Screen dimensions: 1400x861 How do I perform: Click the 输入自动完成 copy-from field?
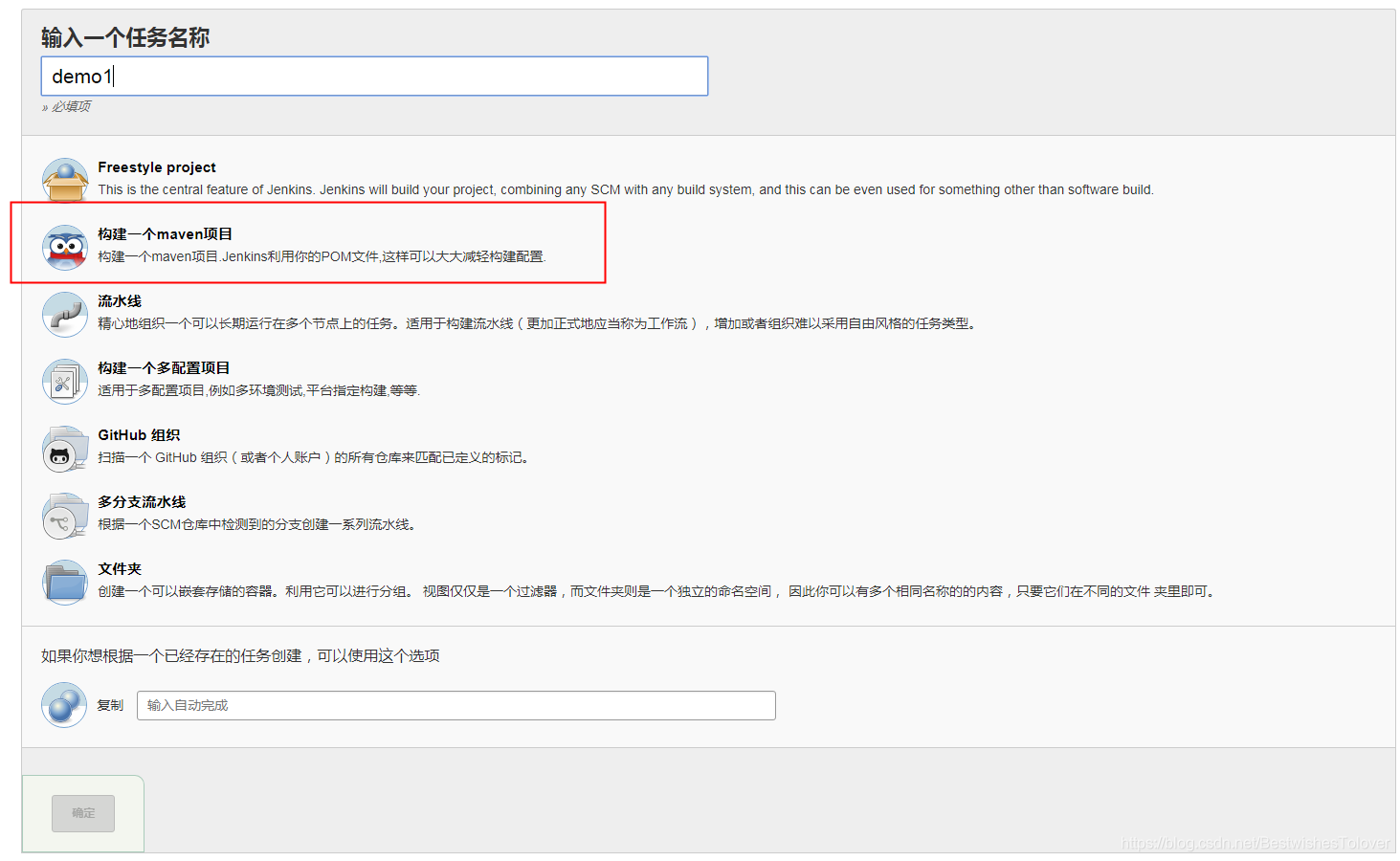coord(456,705)
